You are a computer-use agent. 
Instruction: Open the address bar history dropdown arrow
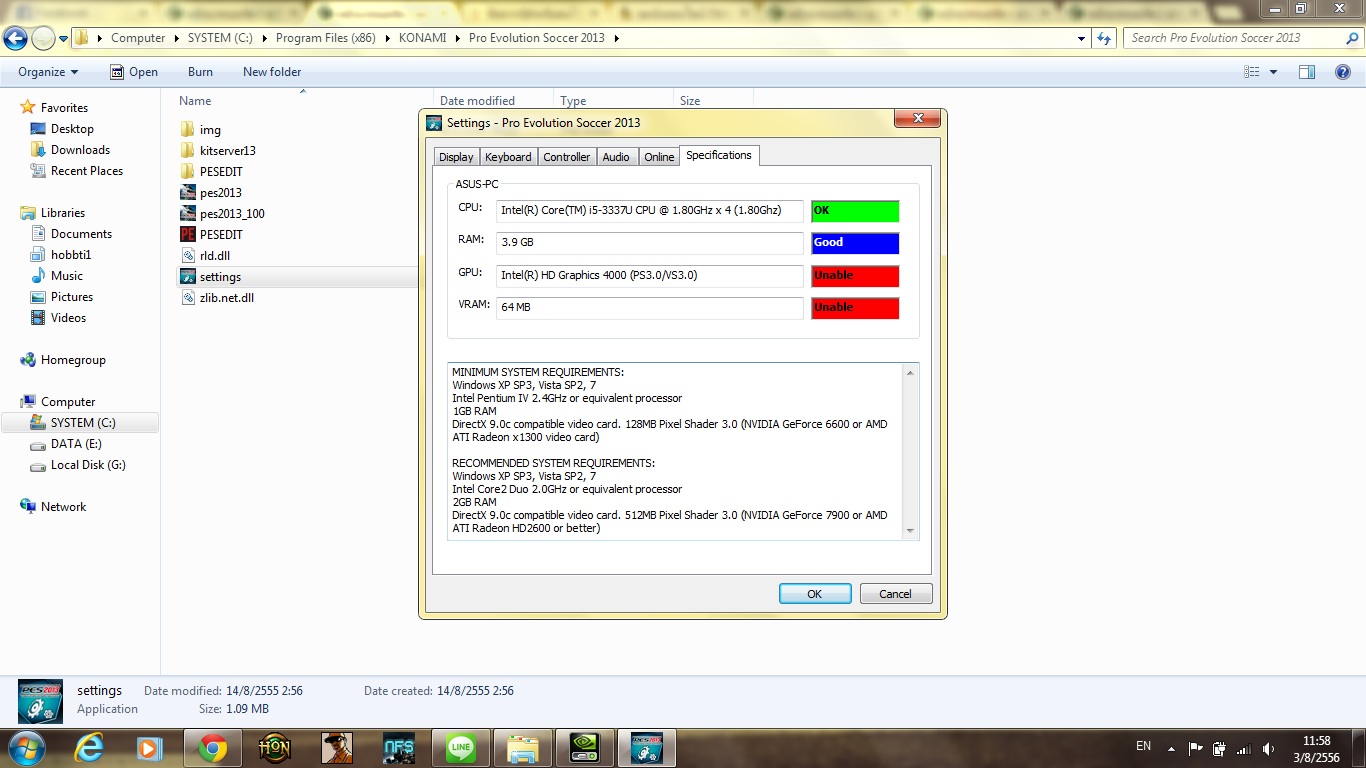tap(1082, 38)
